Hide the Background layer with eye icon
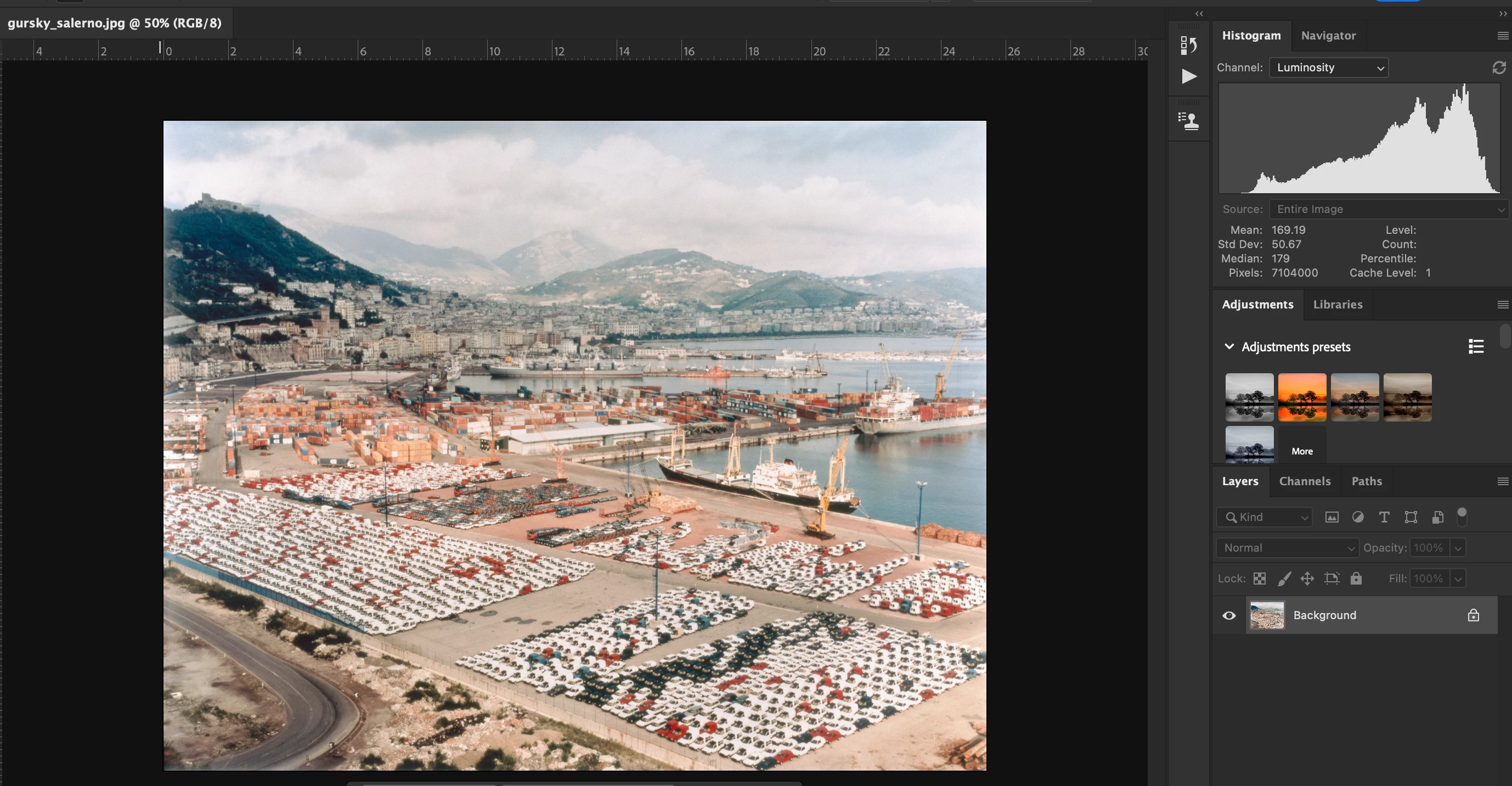 [1229, 615]
